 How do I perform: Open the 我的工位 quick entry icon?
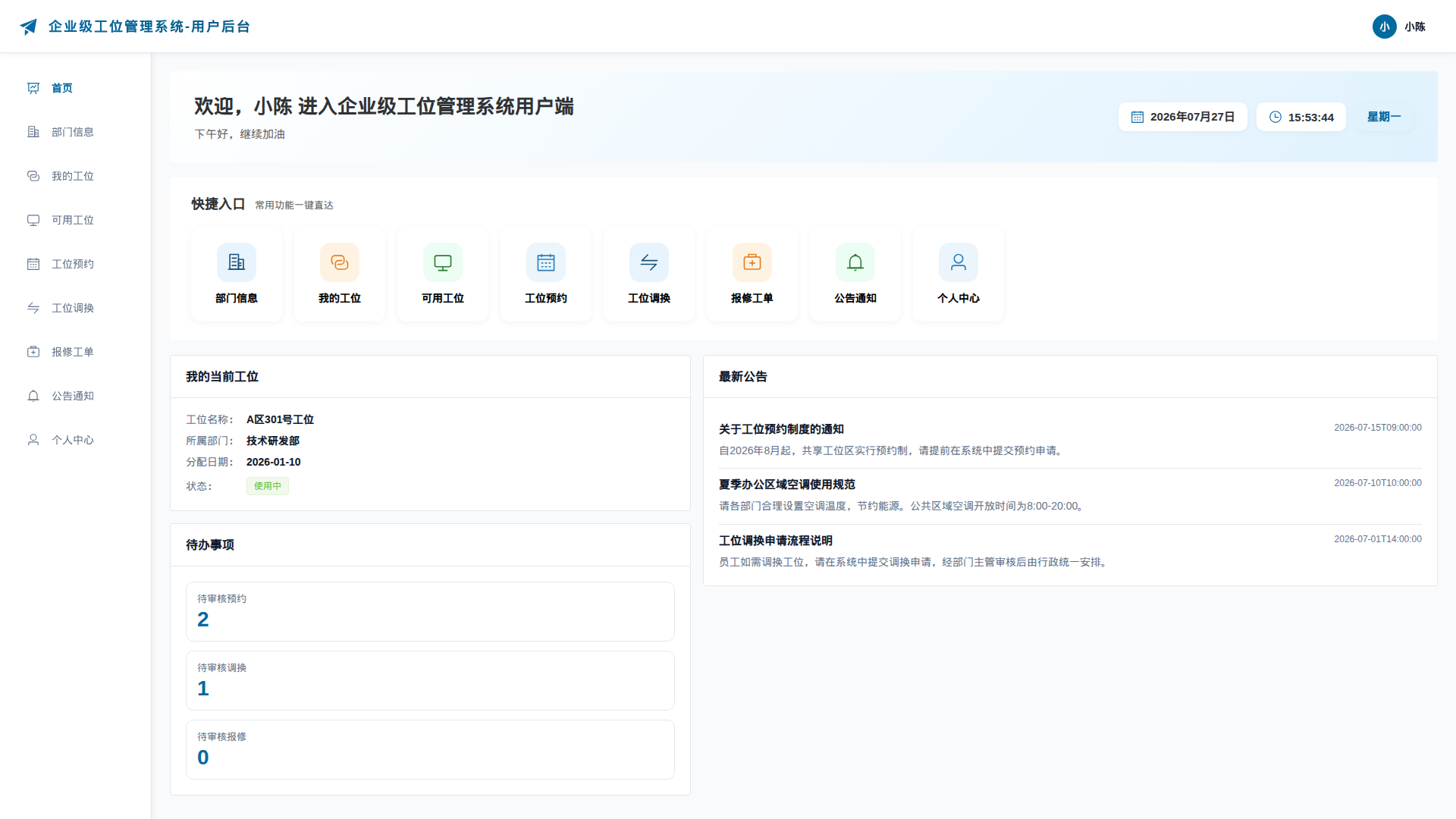340,262
